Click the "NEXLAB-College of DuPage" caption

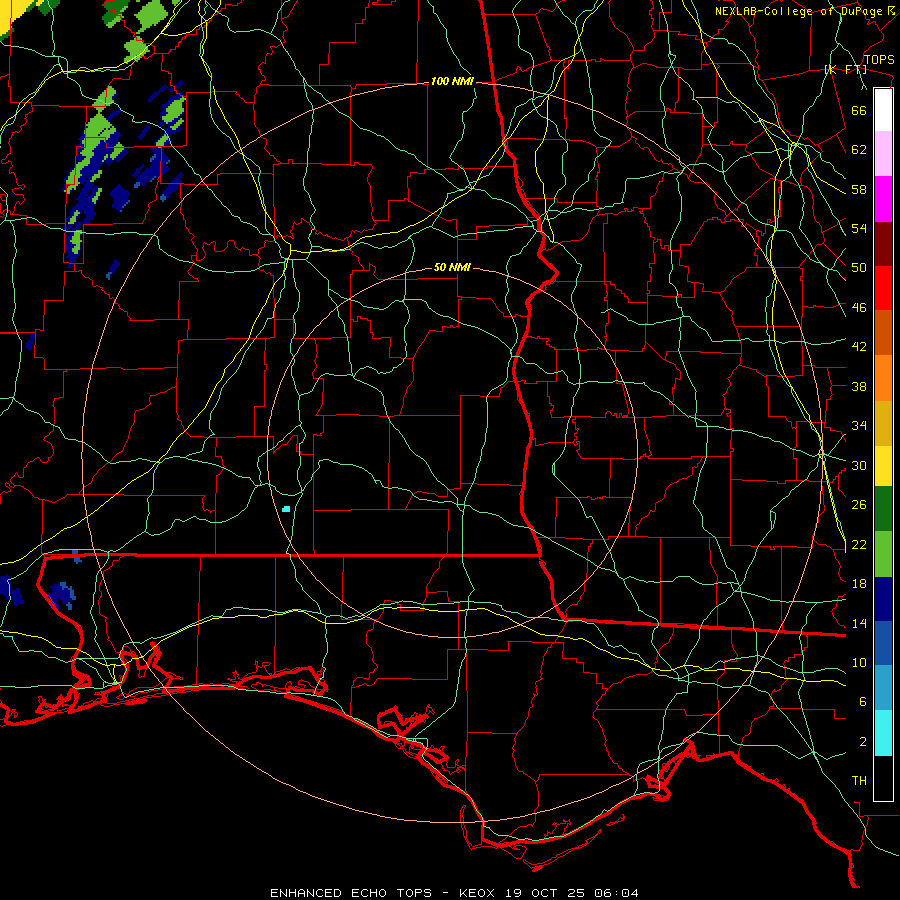(798, 11)
